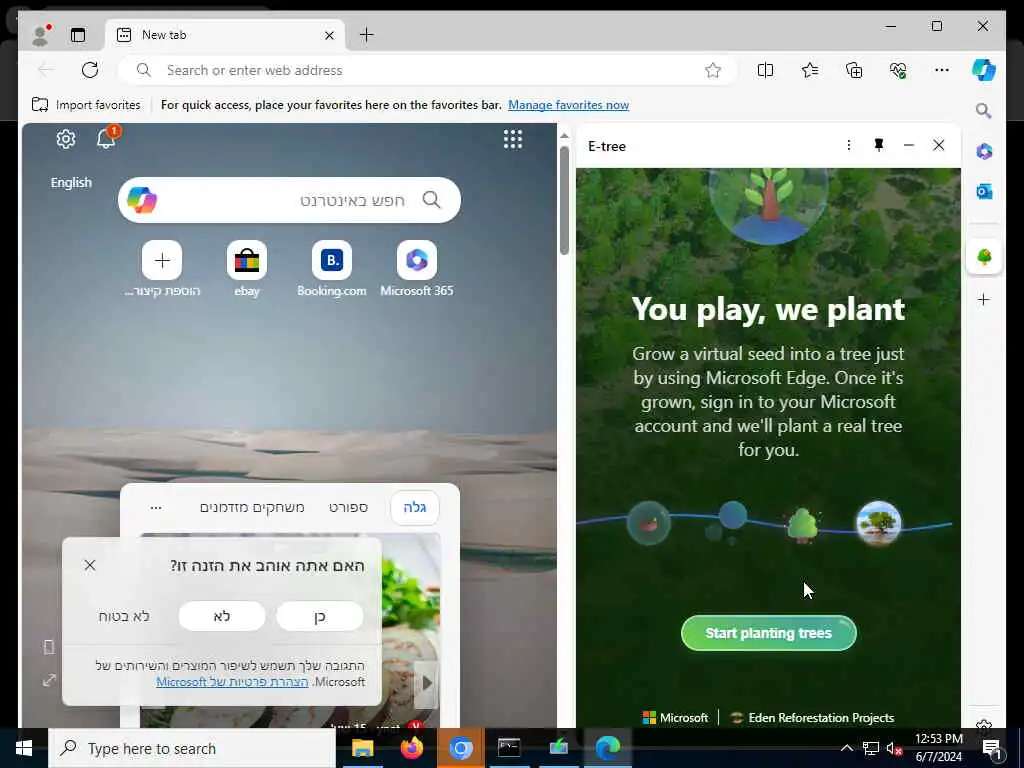The height and width of the screenshot is (768, 1024).
Task: Click the address bar field
Action: coord(428,70)
